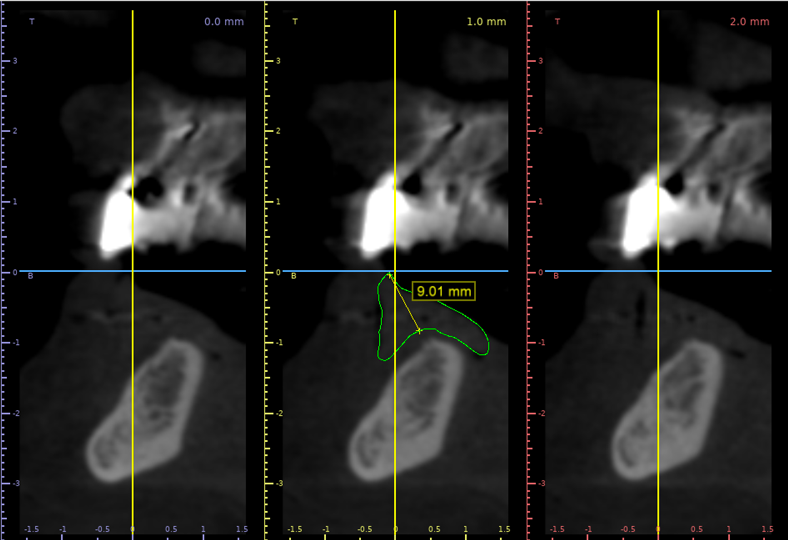Click the 1.0 mm slice position label
This screenshot has width=788, height=540.
tap(488, 21)
